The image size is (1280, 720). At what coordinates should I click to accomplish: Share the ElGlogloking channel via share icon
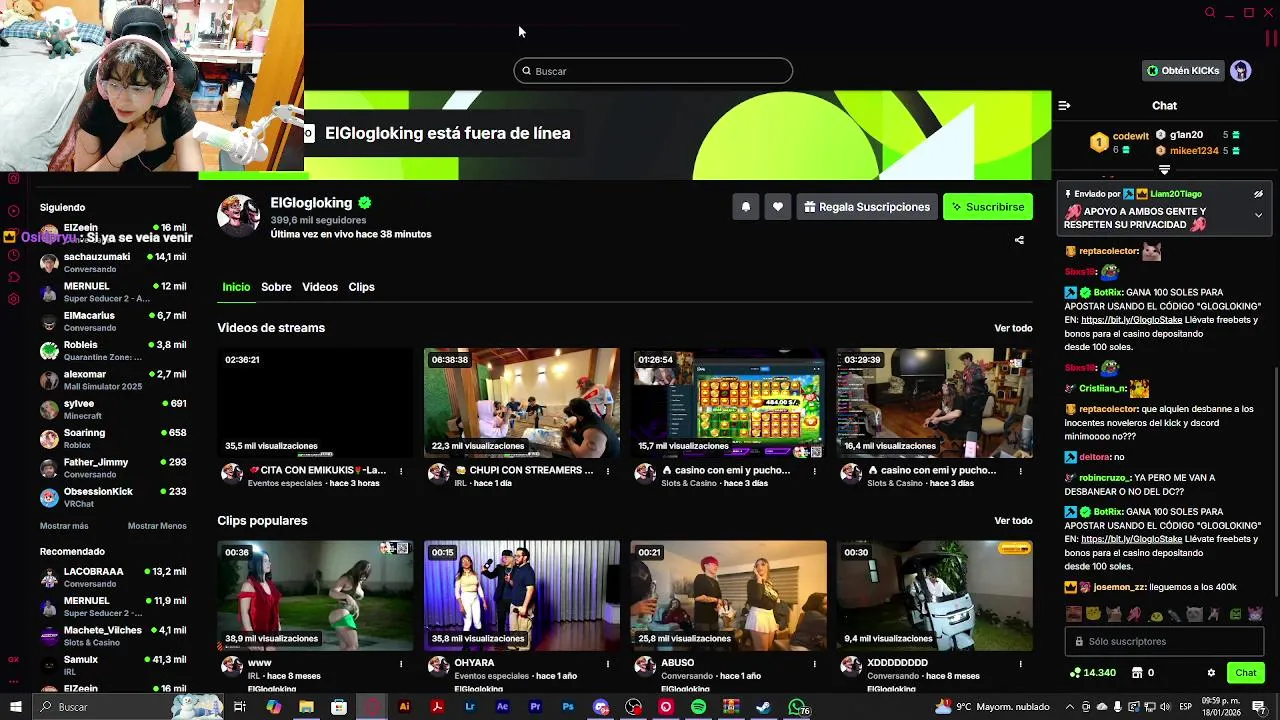[x=1019, y=240]
